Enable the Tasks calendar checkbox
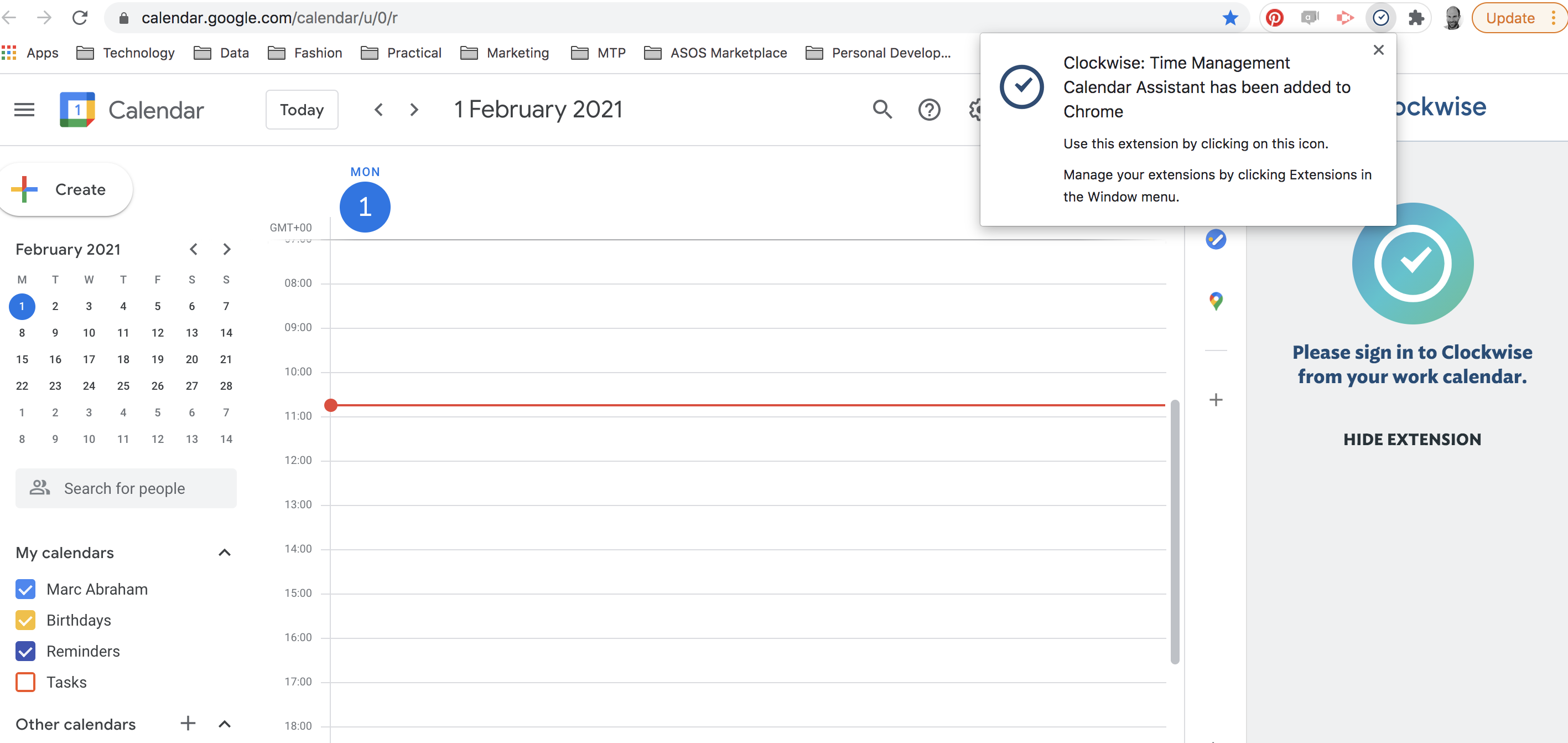 [25, 682]
